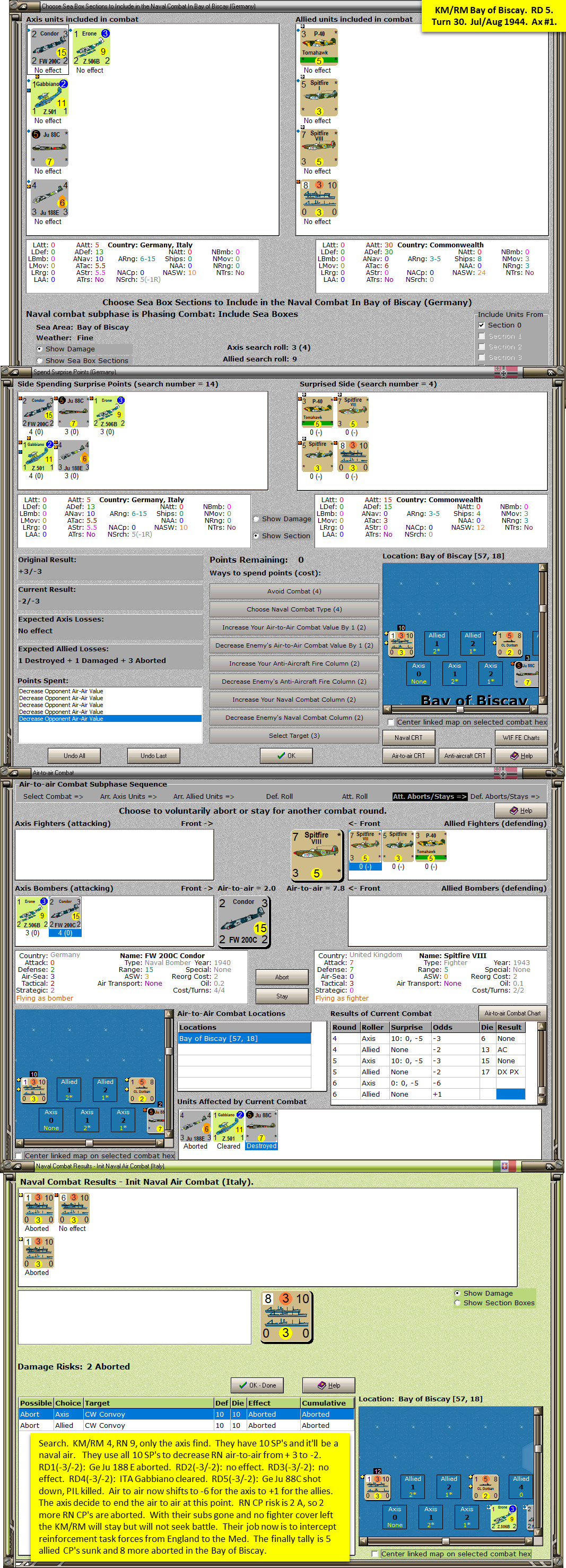Select Erone Z.506B counter in Choose Sea Box Sections window

pyautogui.click(x=91, y=47)
